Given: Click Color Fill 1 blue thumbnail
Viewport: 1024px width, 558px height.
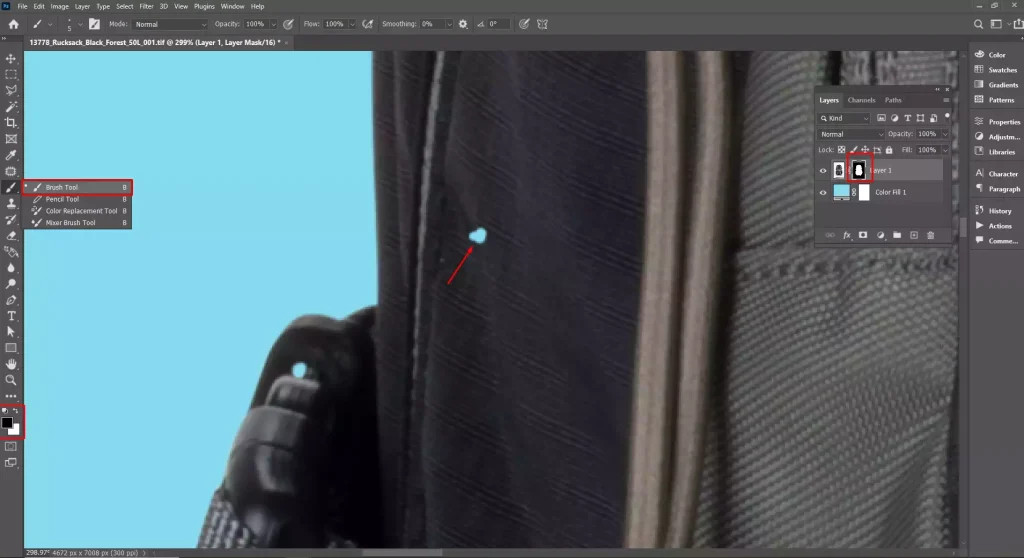Looking at the screenshot, I should point(841,192).
